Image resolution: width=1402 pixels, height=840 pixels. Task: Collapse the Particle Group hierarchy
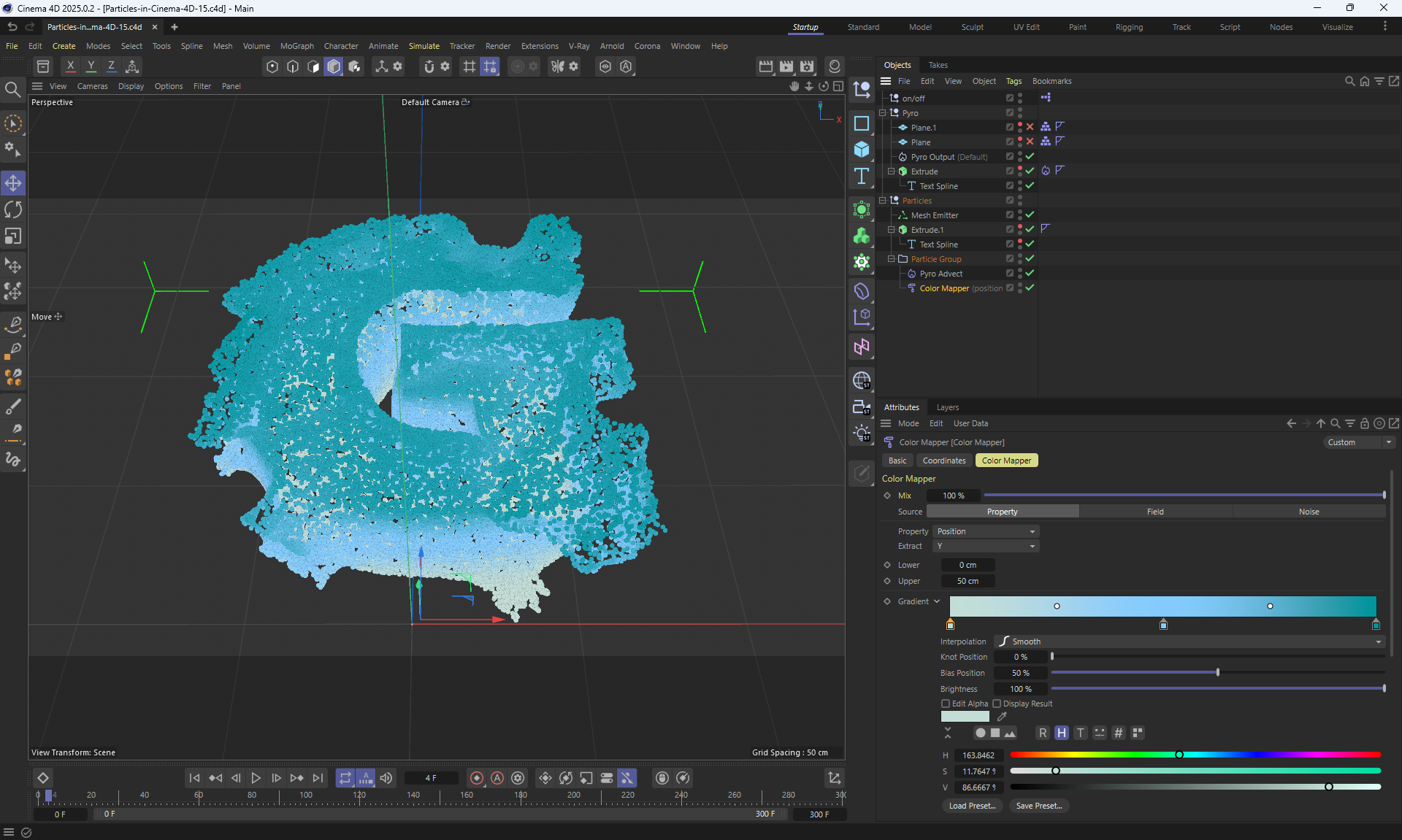pyautogui.click(x=891, y=259)
